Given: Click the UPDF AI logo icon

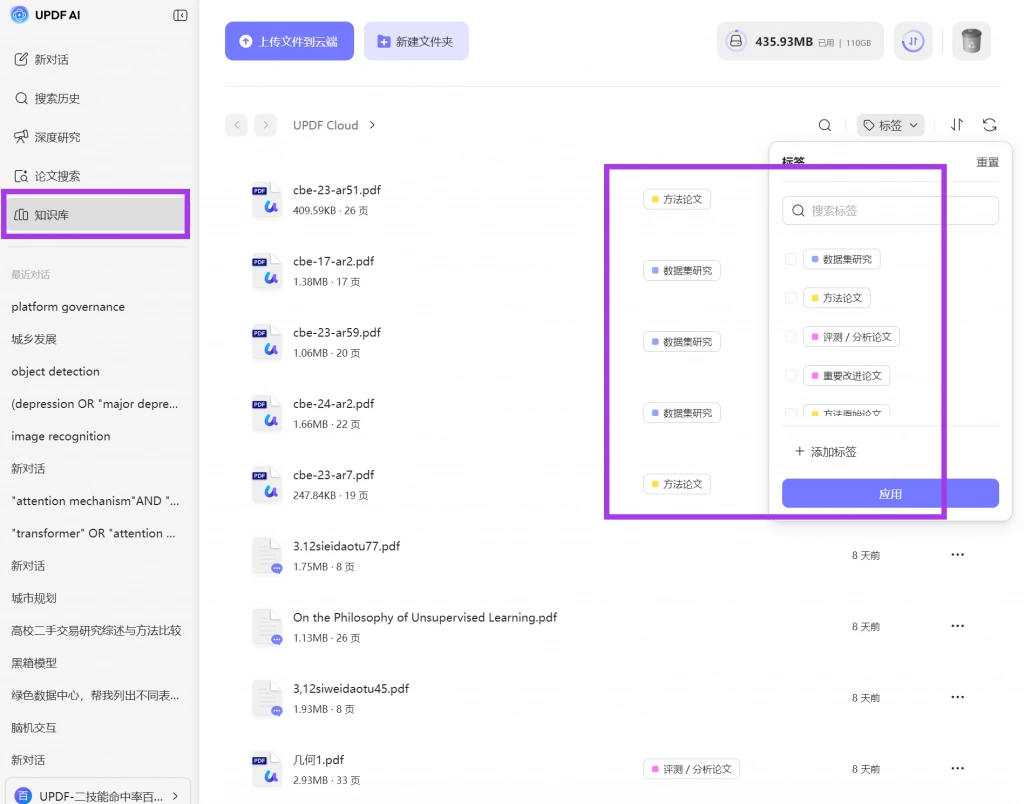Looking at the screenshot, I should tap(20, 14).
